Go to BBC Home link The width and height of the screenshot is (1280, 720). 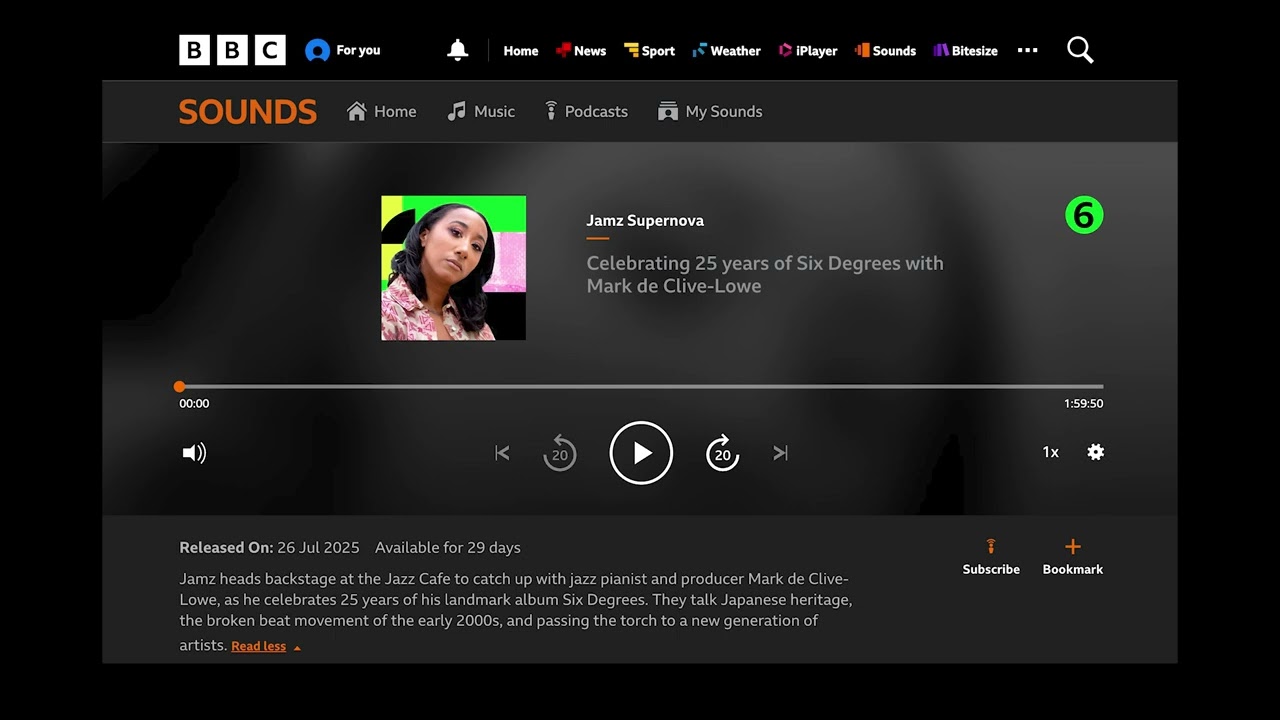click(521, 51)
